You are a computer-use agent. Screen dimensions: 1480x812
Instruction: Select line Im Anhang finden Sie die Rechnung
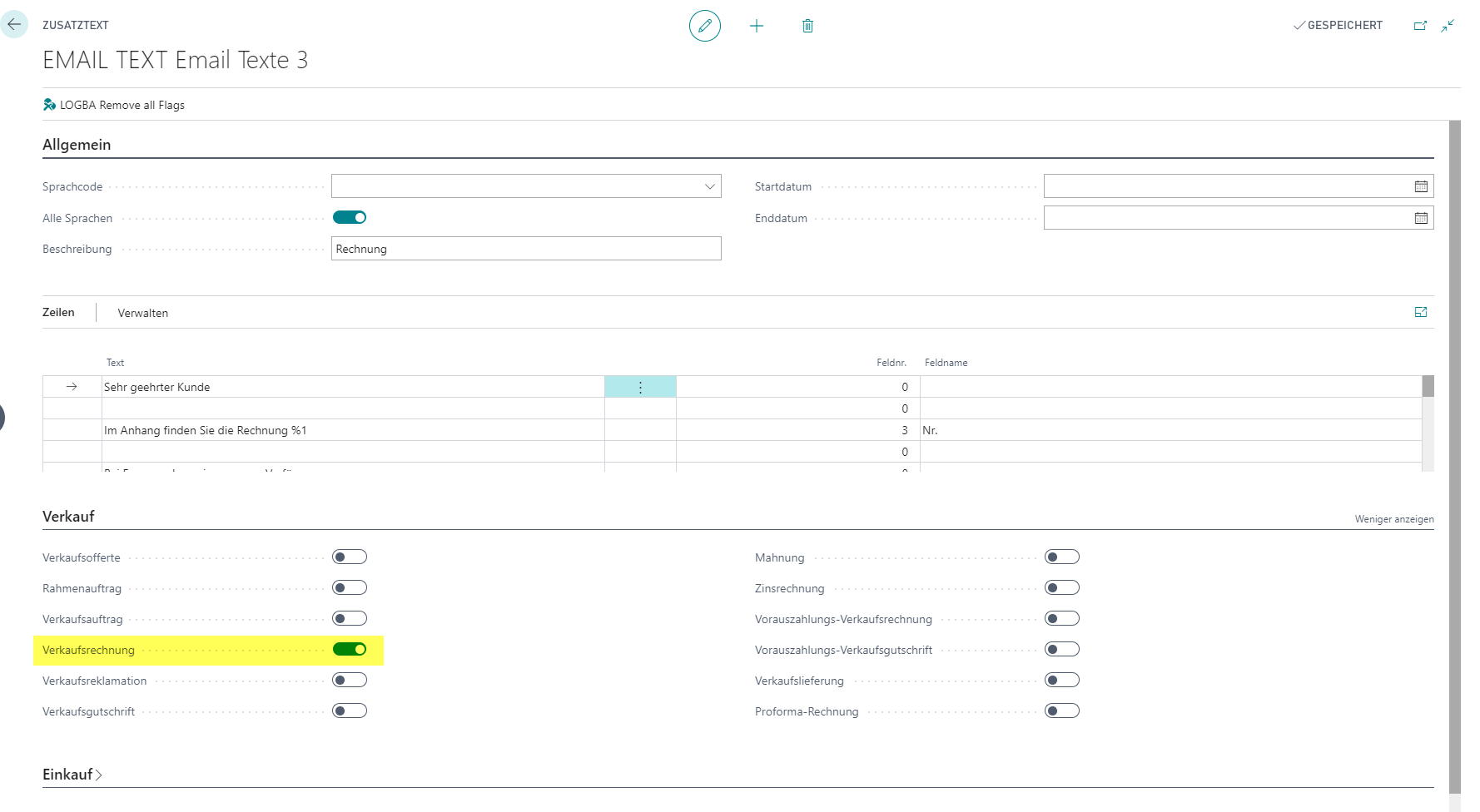[x=206, y=430]
